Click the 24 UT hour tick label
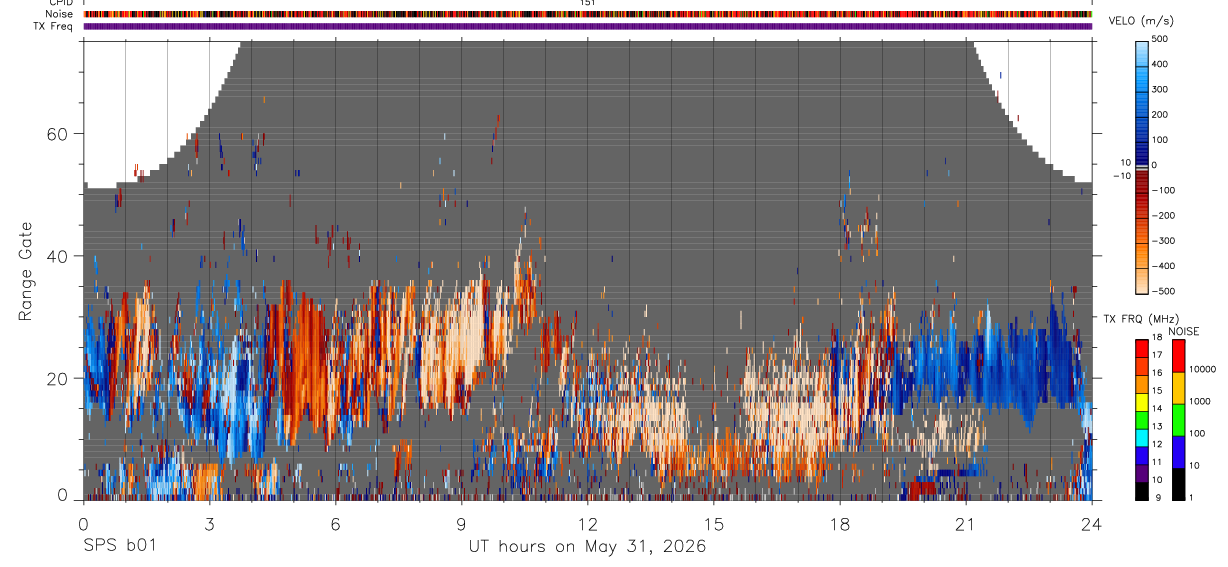 point(1092,523)
